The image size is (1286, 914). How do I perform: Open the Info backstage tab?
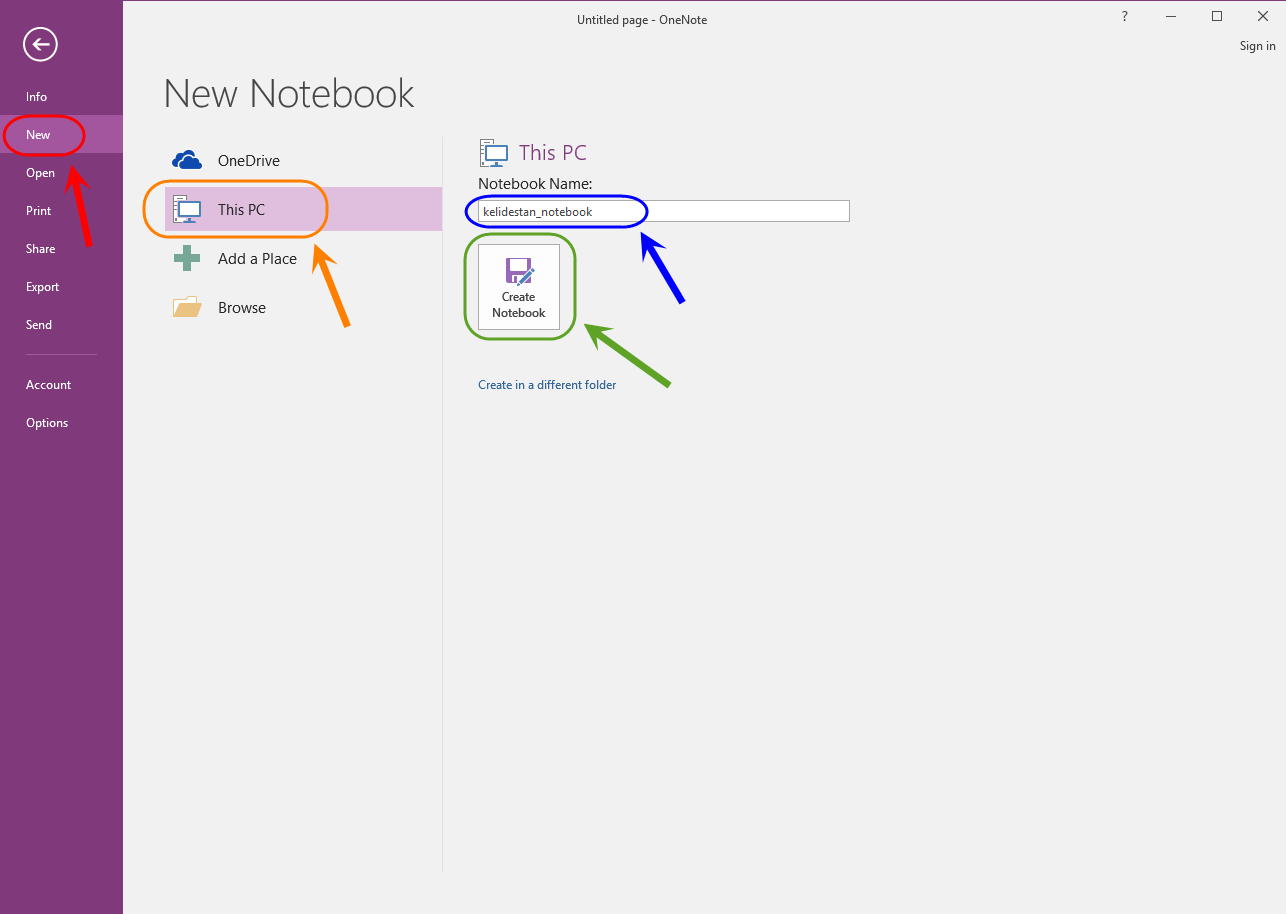click(x=61, y=97)
